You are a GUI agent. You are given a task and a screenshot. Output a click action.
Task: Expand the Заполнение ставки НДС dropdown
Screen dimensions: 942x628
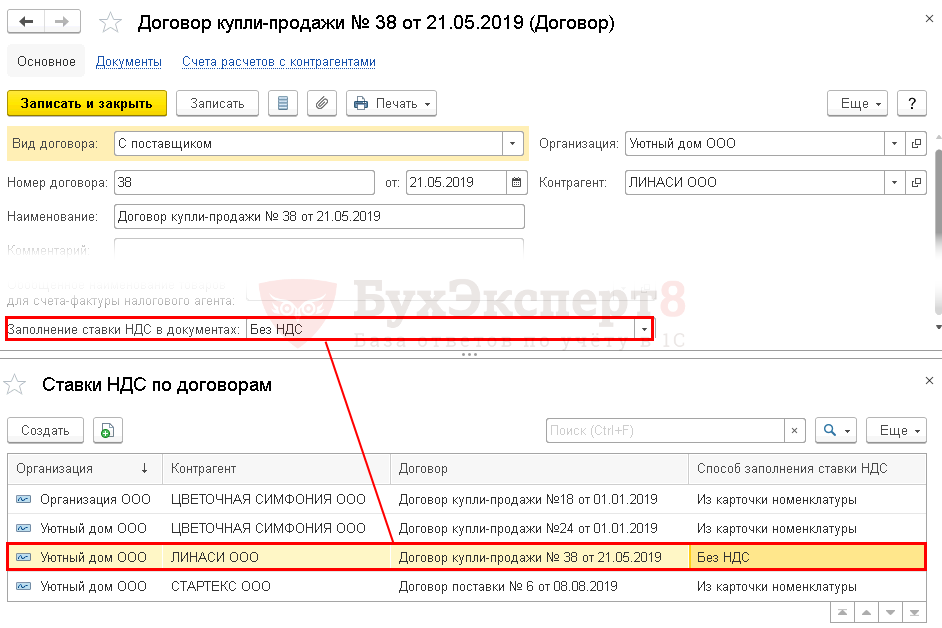[644, 329]
